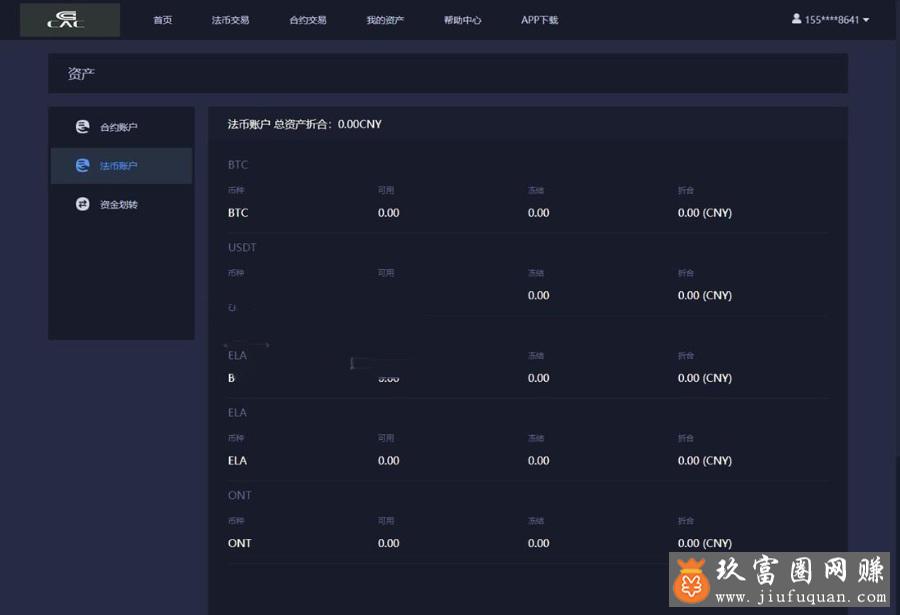This screenshot has width=900, height=615.
Task: Click the user profile icon
Action: coord(796,19)
